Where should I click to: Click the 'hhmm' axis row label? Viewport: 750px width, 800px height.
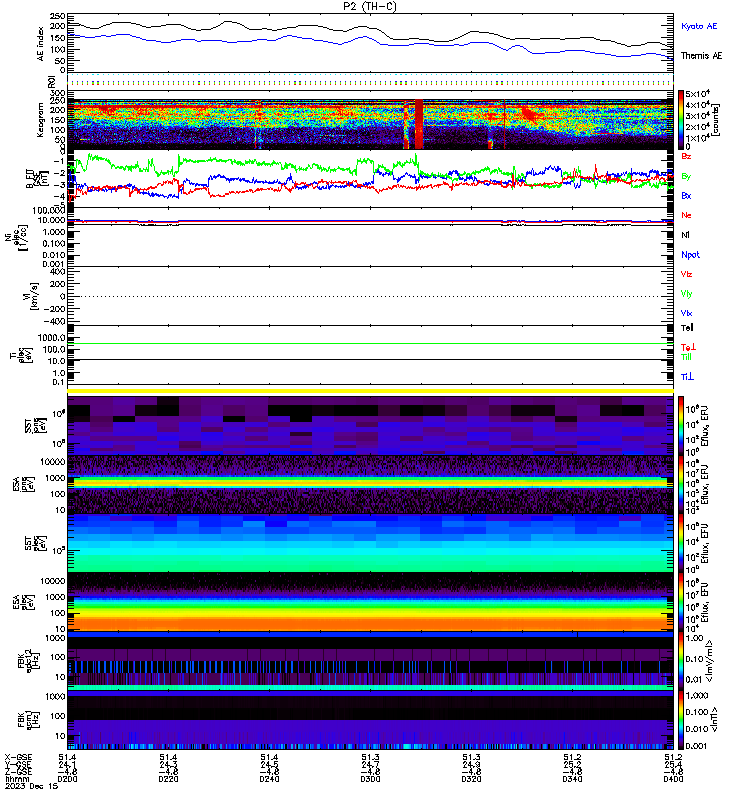point(17,779)
